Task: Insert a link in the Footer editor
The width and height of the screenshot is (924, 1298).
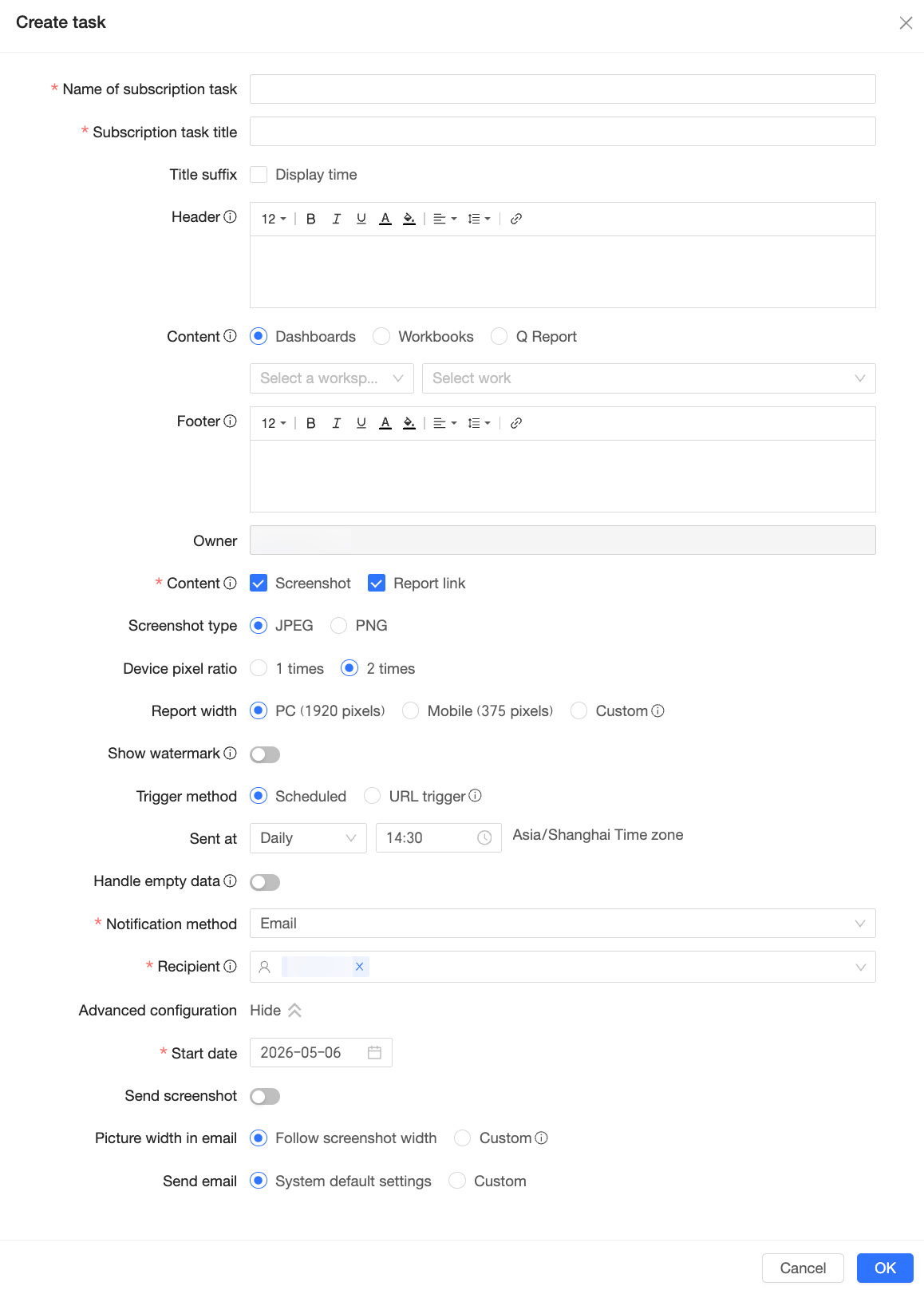Action: pyautogui.click(x=516, y=423)
